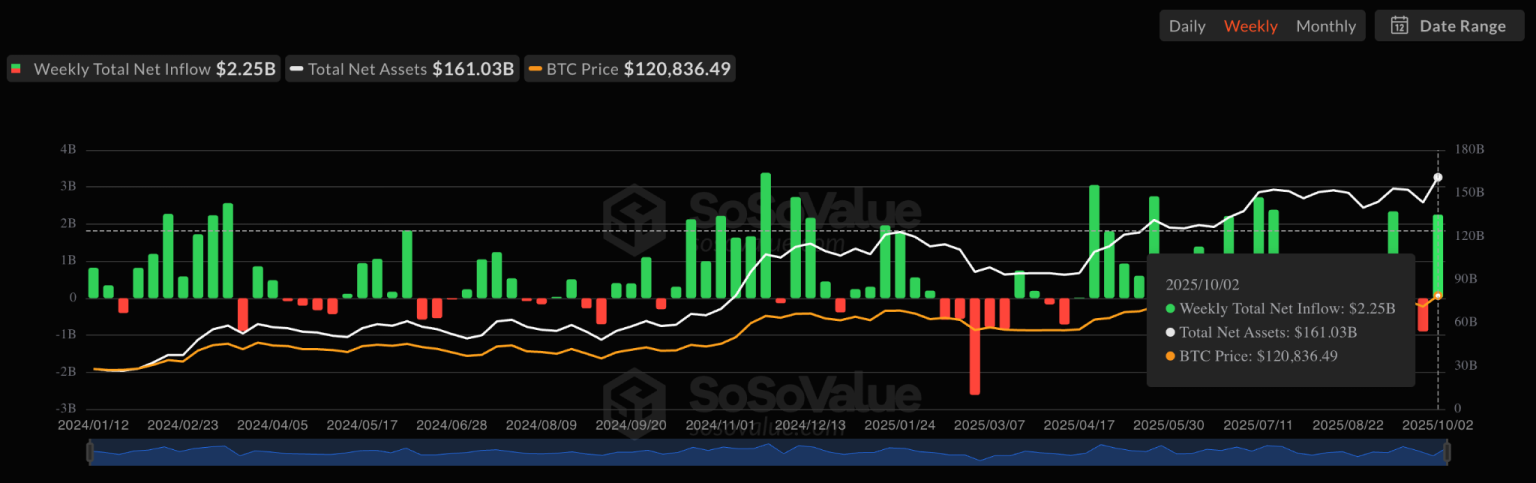Click the lower SoSoValue watermark logo
This screenshot has width=1536, height=483.
(635, 392)
